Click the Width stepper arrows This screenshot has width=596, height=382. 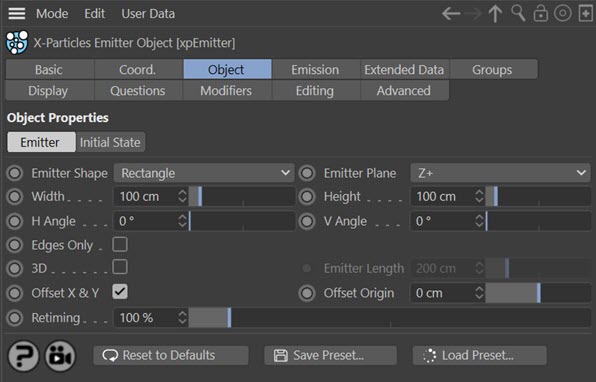pos(182,197)
